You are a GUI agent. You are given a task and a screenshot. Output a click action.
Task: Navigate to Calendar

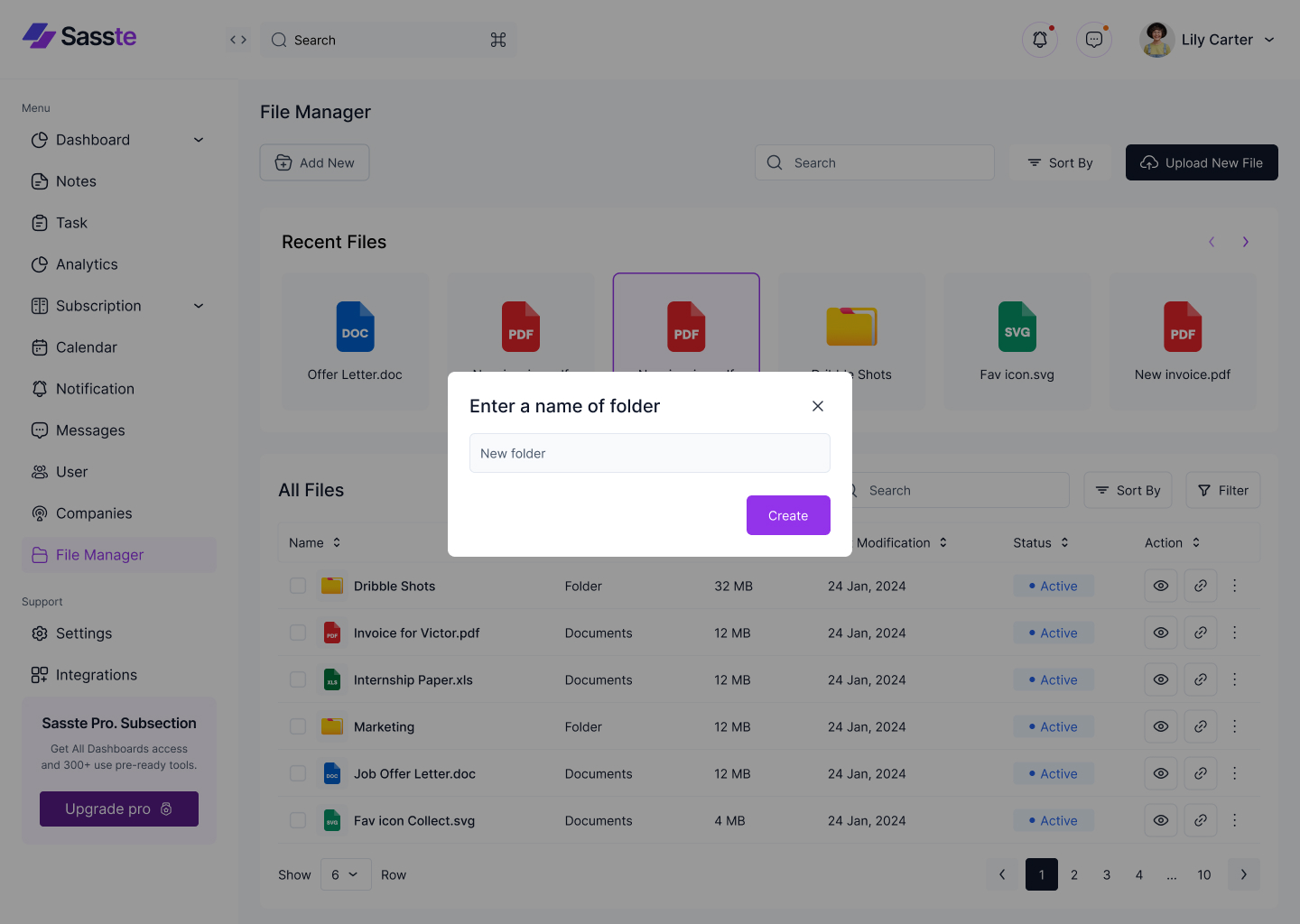coord(119,347)
